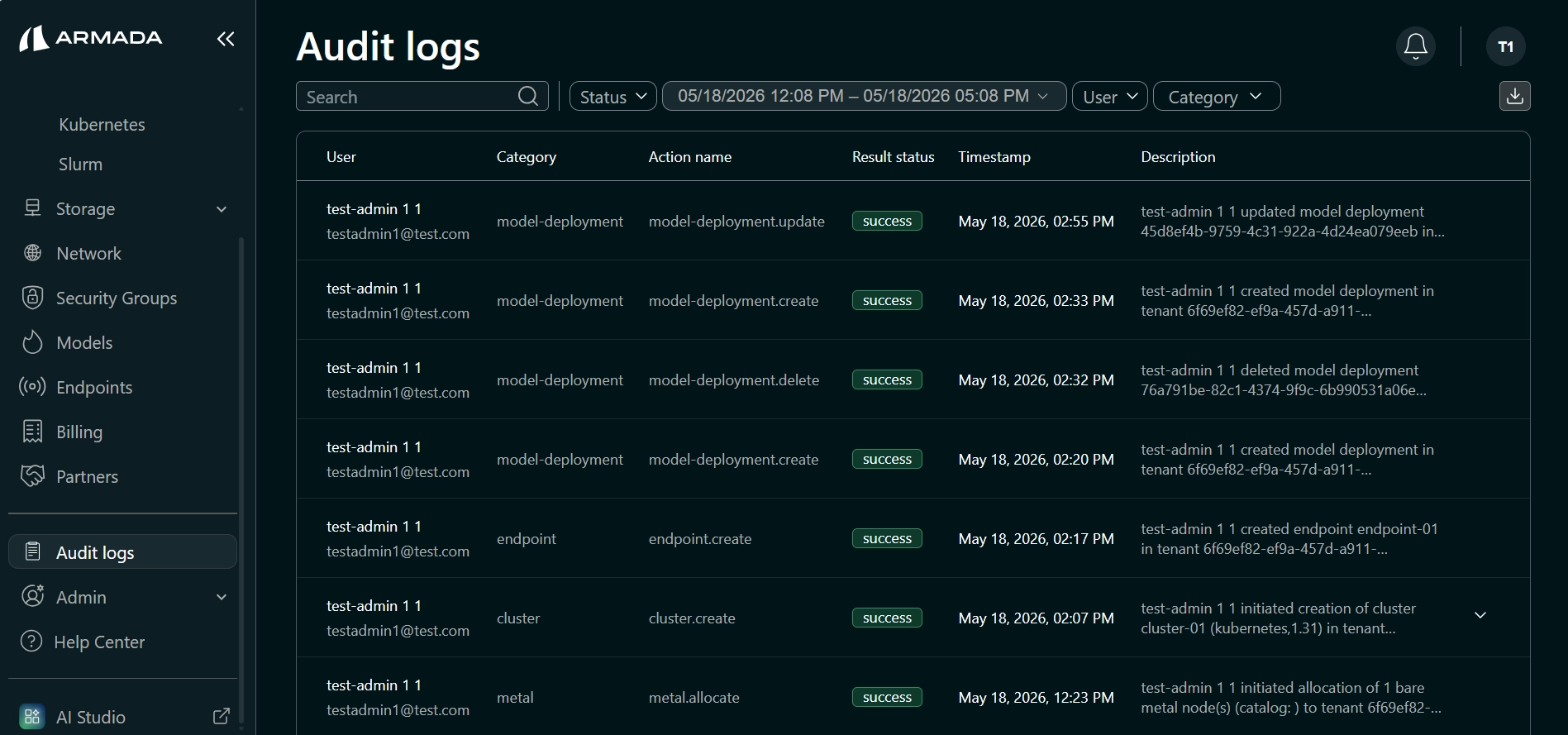This screenshot has width=1568, height=735.
Task: Expand the Admin menu chevron
Action: click(222, 597)
